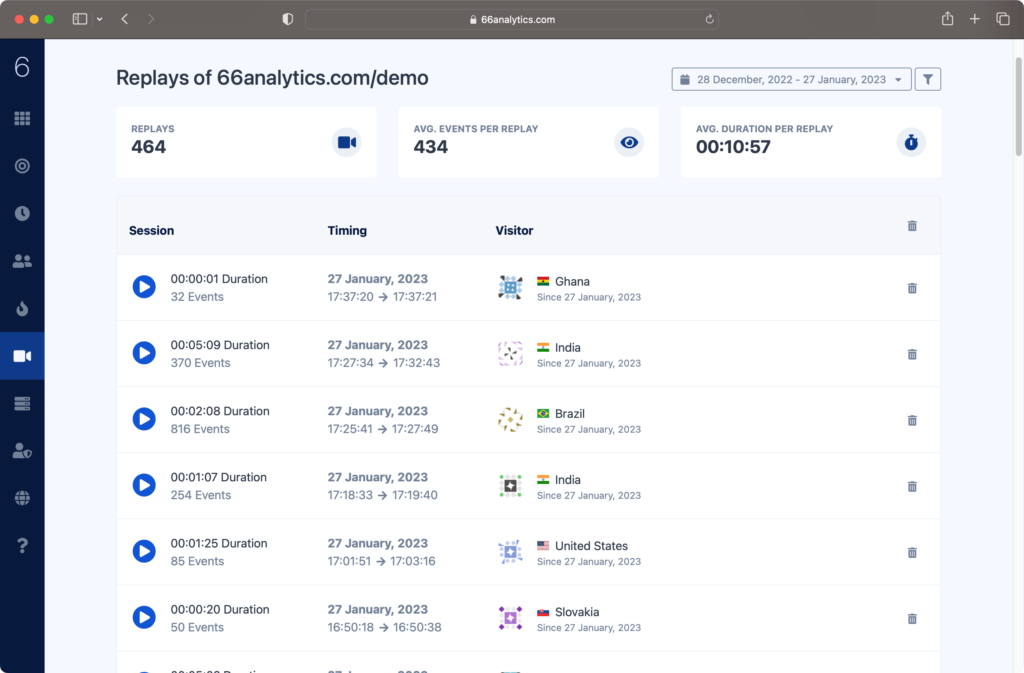Open the Slovakia visitor link
The width and height of the screenshot is (1024, 673).
(x=577, y=612)
